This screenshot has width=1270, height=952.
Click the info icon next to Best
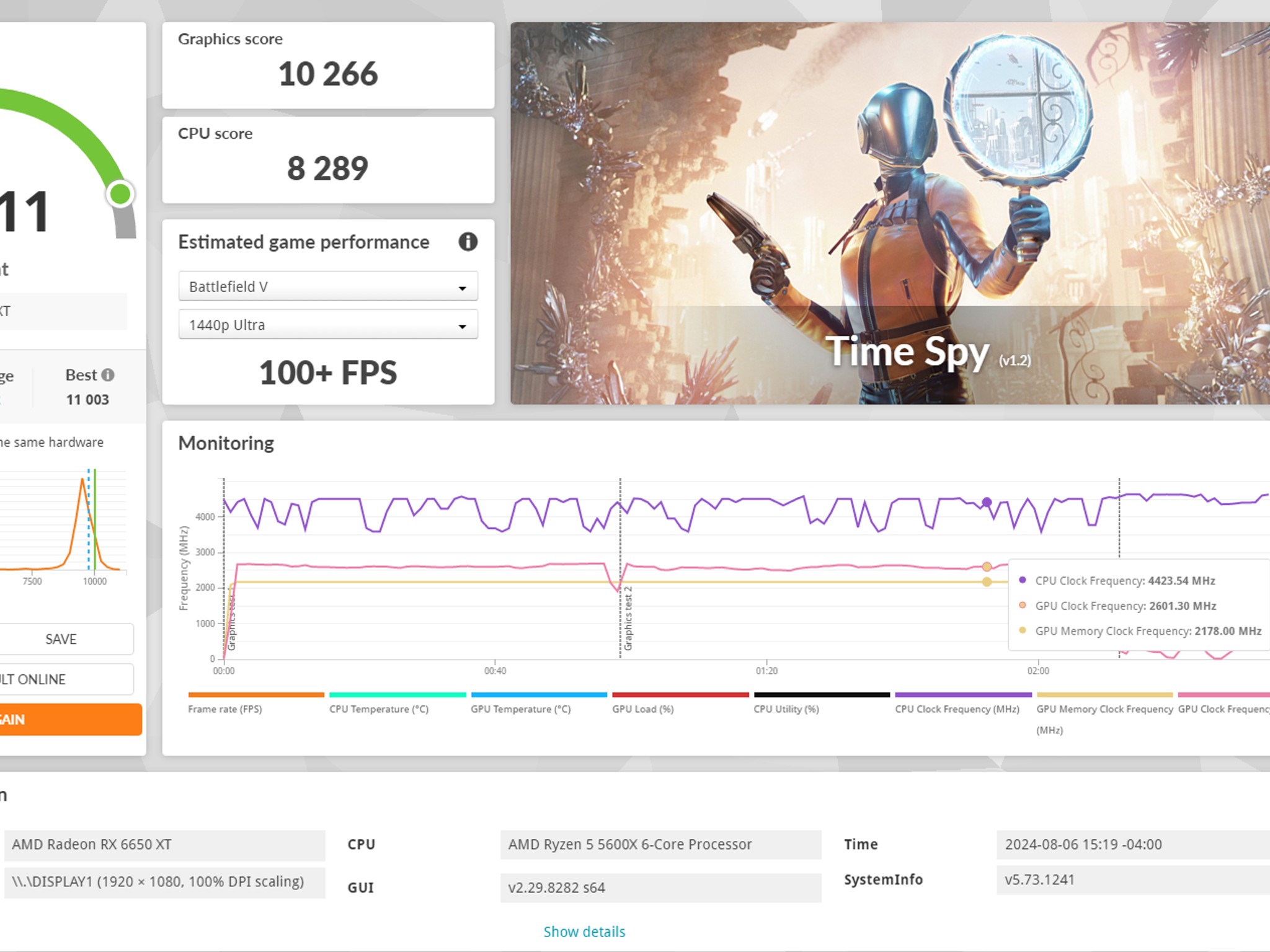tap(108, 375)
